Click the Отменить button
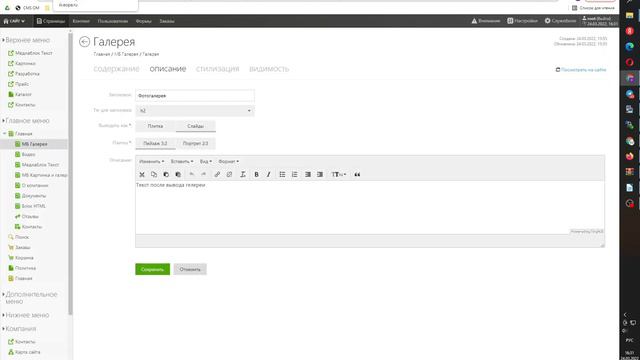This screenshot has height=360, width=640. [x=190, y=269]
